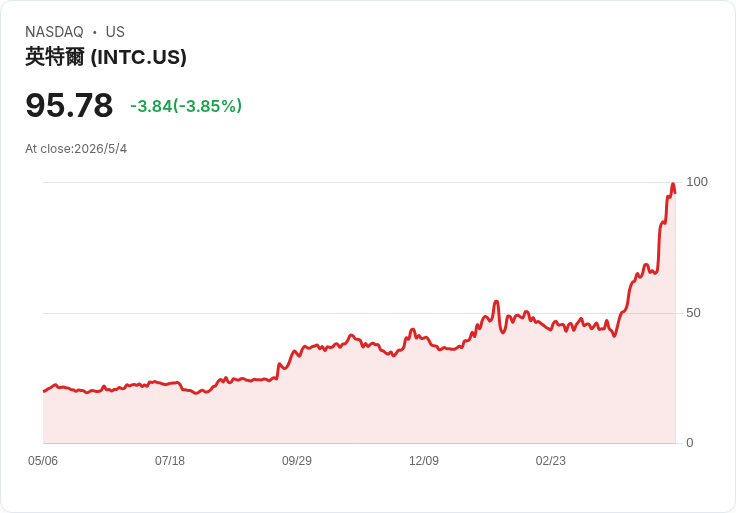Image resolution: width=736 pixels, height=513 pixels.
Task: Click the 100 price axis label
Action: pyautogui.click(x=697, y=182)
